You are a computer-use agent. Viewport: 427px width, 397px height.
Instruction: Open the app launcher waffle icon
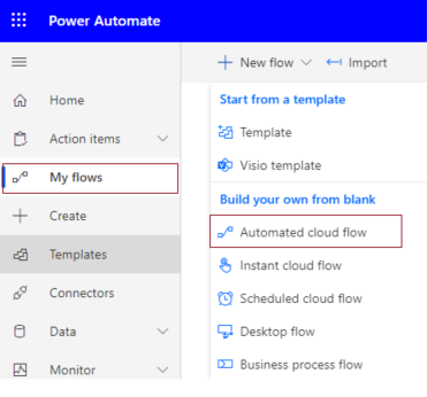[x=19, y=20]
